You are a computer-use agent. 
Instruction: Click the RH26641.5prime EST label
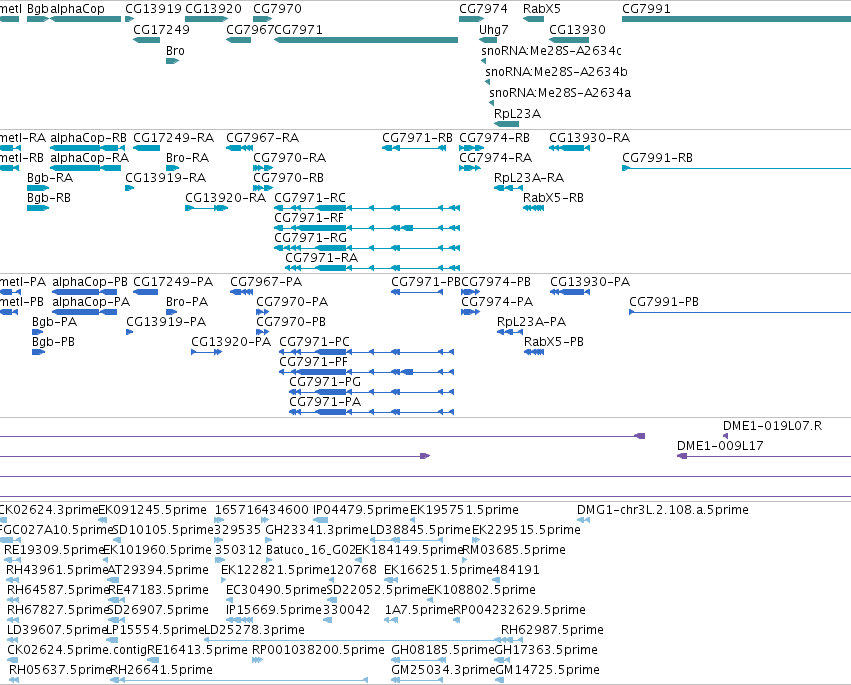161,670
